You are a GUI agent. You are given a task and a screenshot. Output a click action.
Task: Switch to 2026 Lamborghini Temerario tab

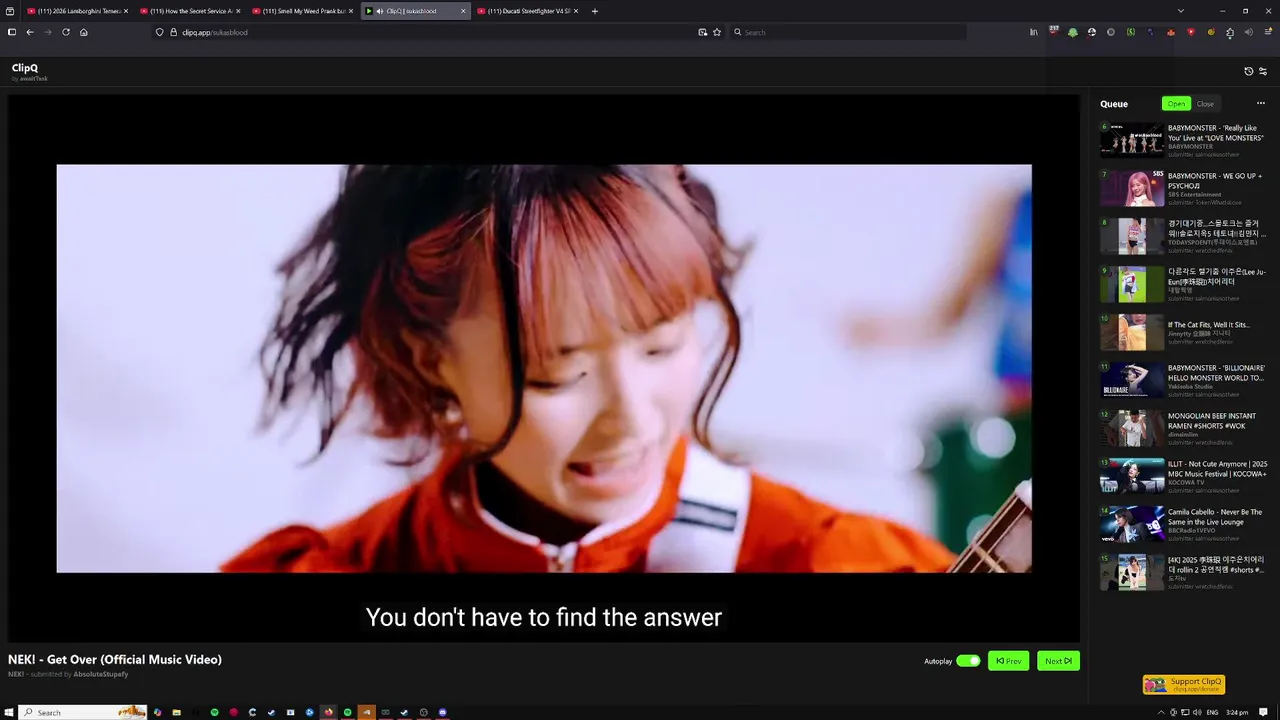[x=78, y=11]
